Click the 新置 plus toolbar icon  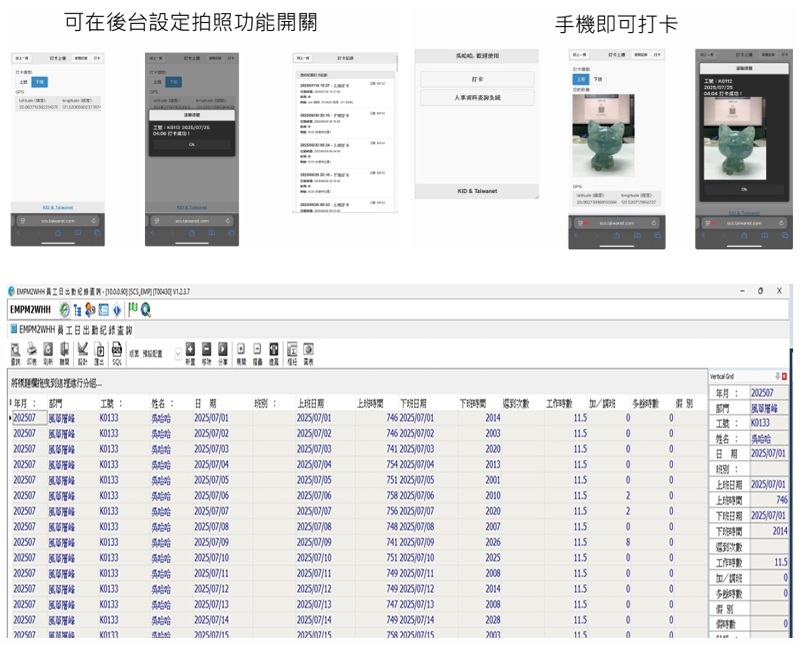(190, 353)
